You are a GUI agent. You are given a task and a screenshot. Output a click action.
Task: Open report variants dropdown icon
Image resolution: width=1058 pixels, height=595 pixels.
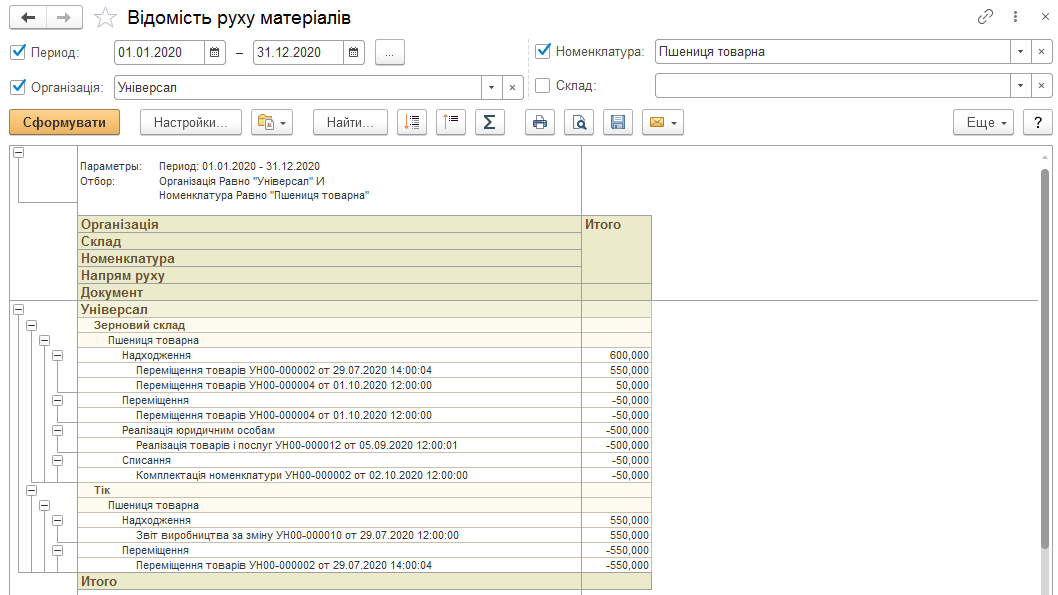pyautogui.click(x=272, y=122)
